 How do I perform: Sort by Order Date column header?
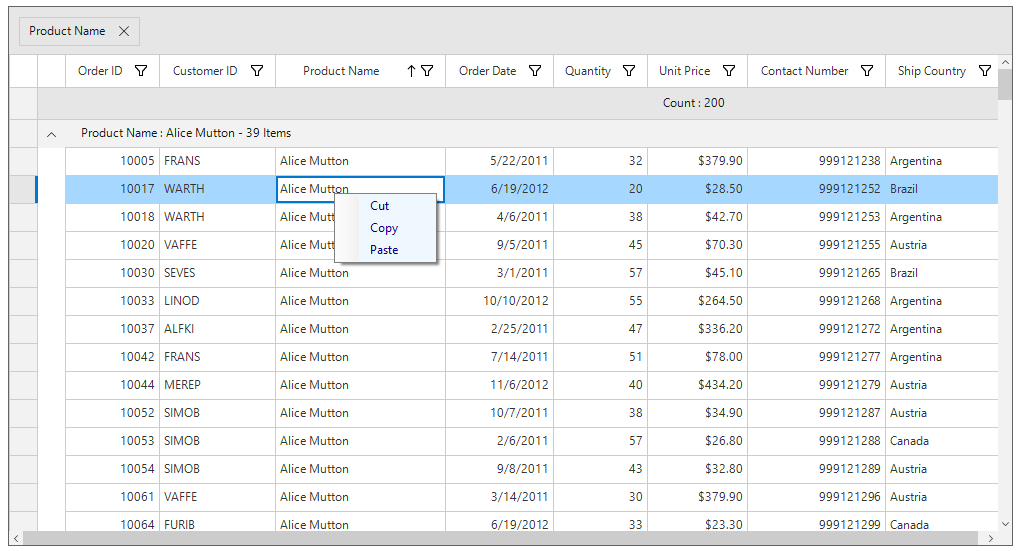coord(488,71)
